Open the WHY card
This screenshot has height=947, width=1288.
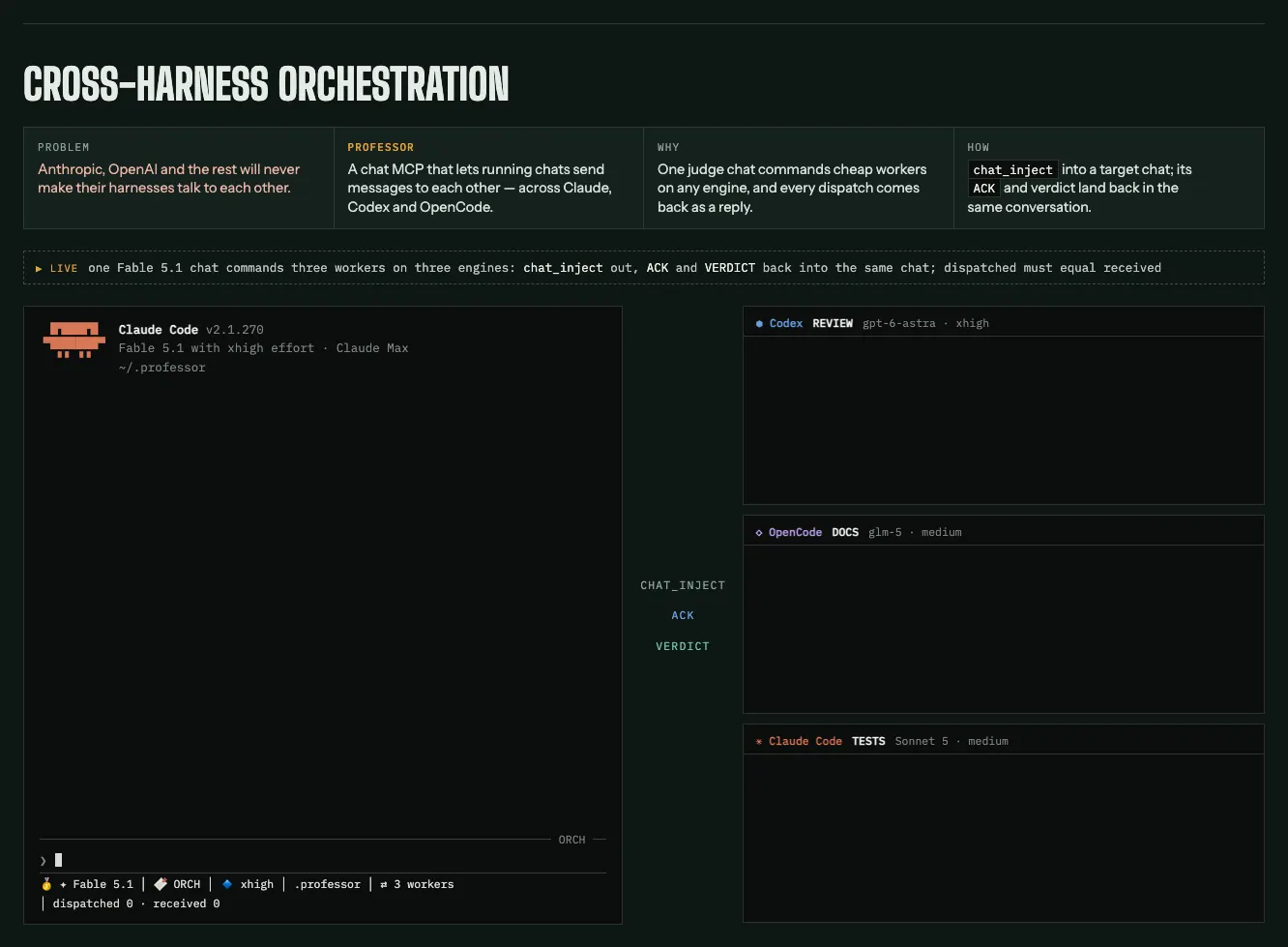click(x=799, y=178)
